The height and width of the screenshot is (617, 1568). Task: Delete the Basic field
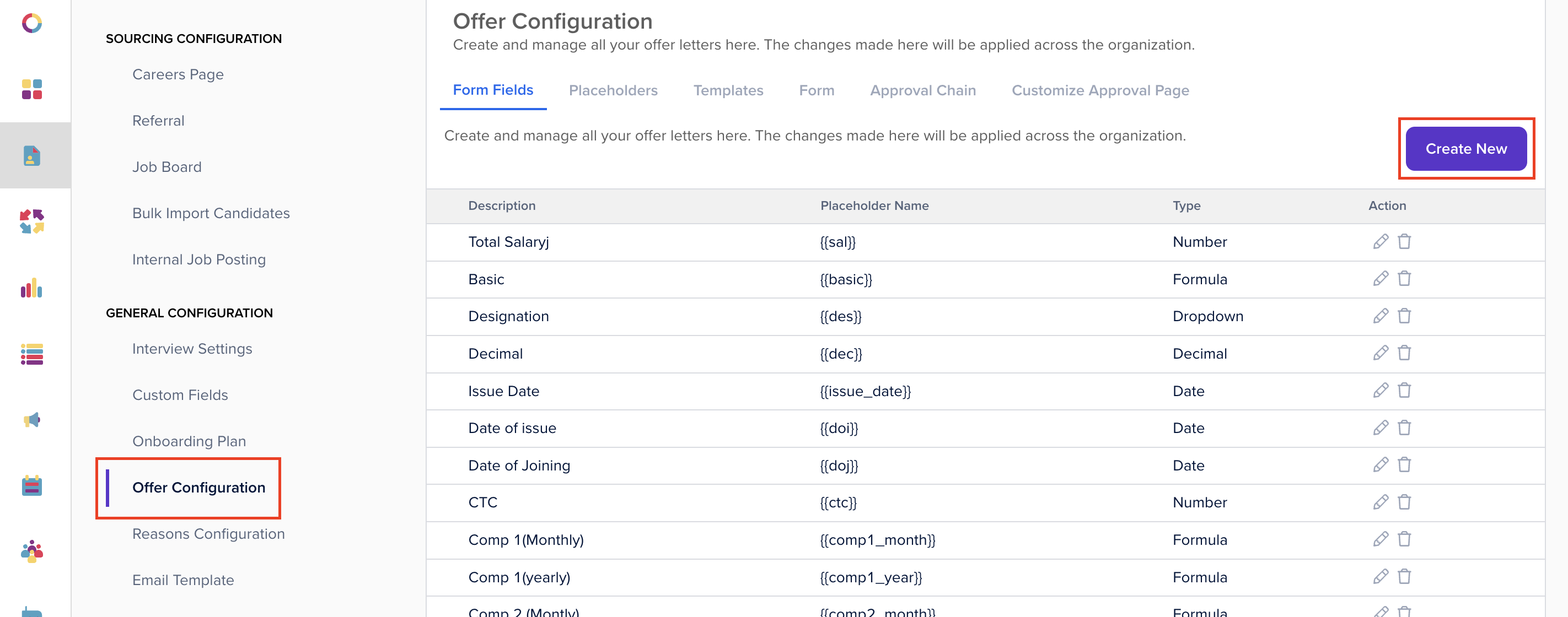(x=1404, y=279)
